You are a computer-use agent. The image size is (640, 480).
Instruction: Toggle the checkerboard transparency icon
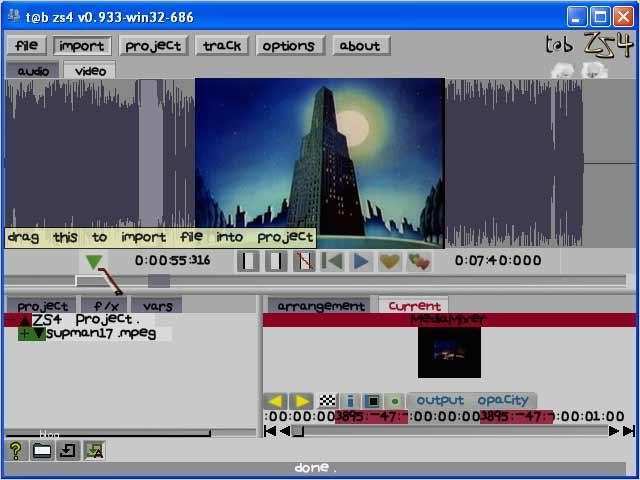coord(327,401)
